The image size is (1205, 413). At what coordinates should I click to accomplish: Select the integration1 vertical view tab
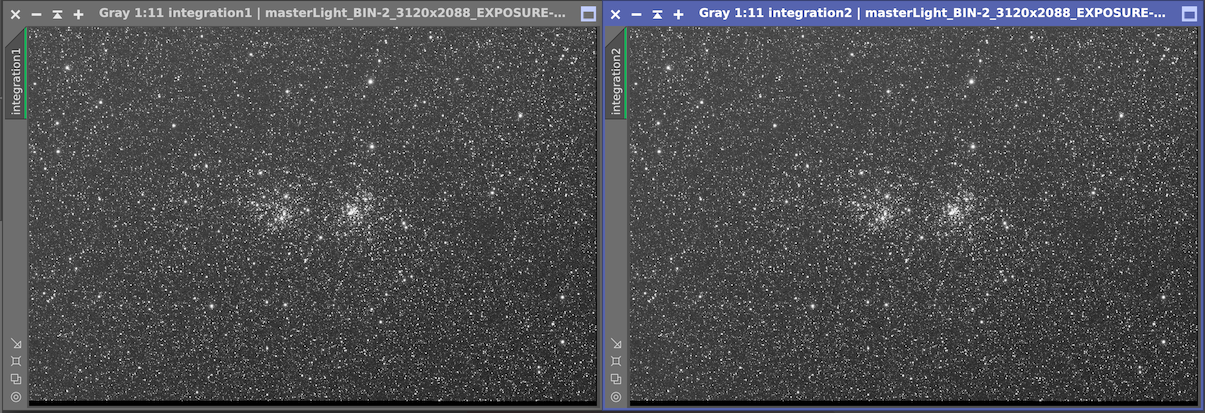15,80
